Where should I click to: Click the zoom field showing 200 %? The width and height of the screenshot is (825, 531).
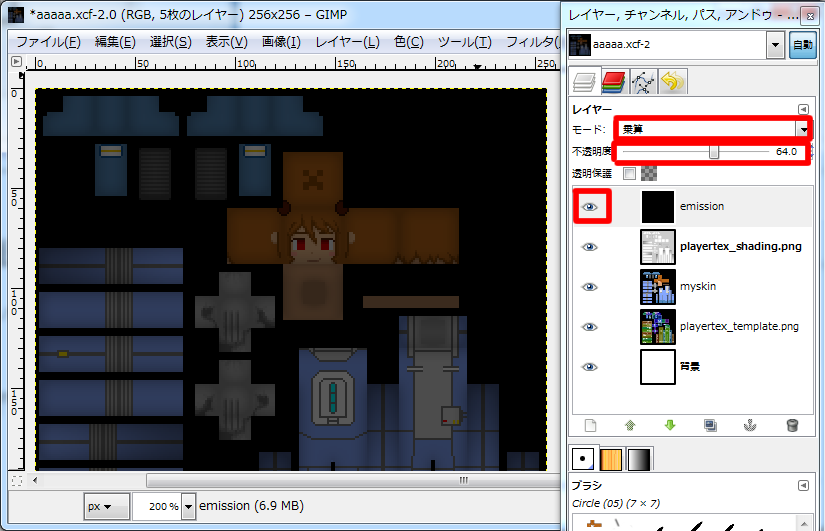coord(157,506)
